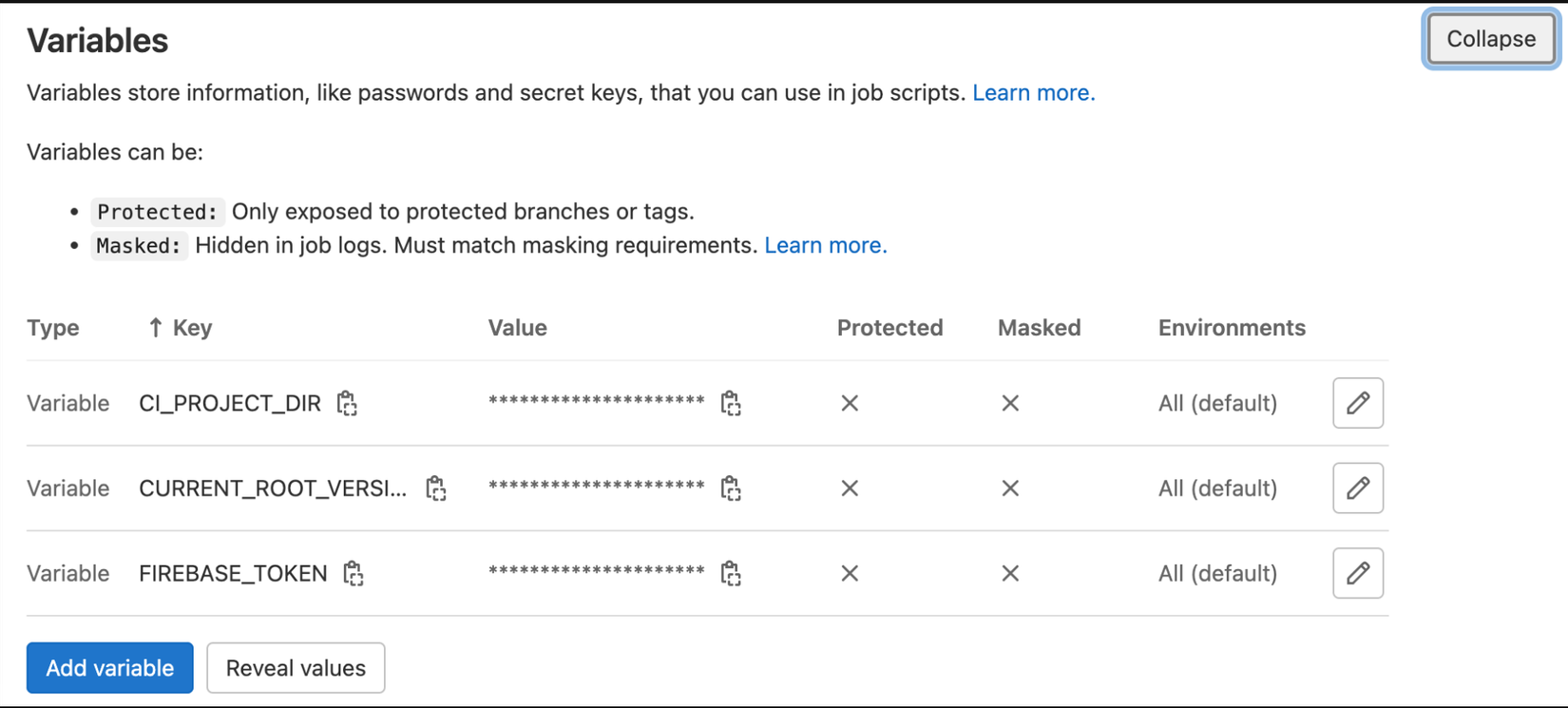Open Learn more link about masking requirements
Viewport: 1568px width, 708px height.
point(825,245)
